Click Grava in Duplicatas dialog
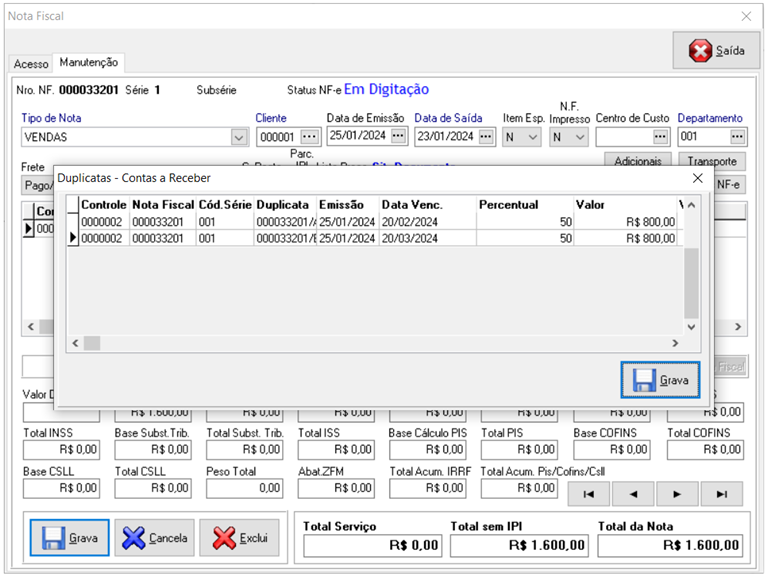Viewport: 768px width, 579px height. click(660, 381)
